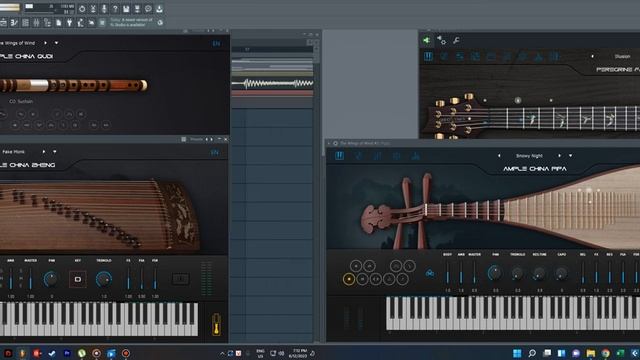Open the preset dropdown arrow in Zheng window

pos(55,152)
